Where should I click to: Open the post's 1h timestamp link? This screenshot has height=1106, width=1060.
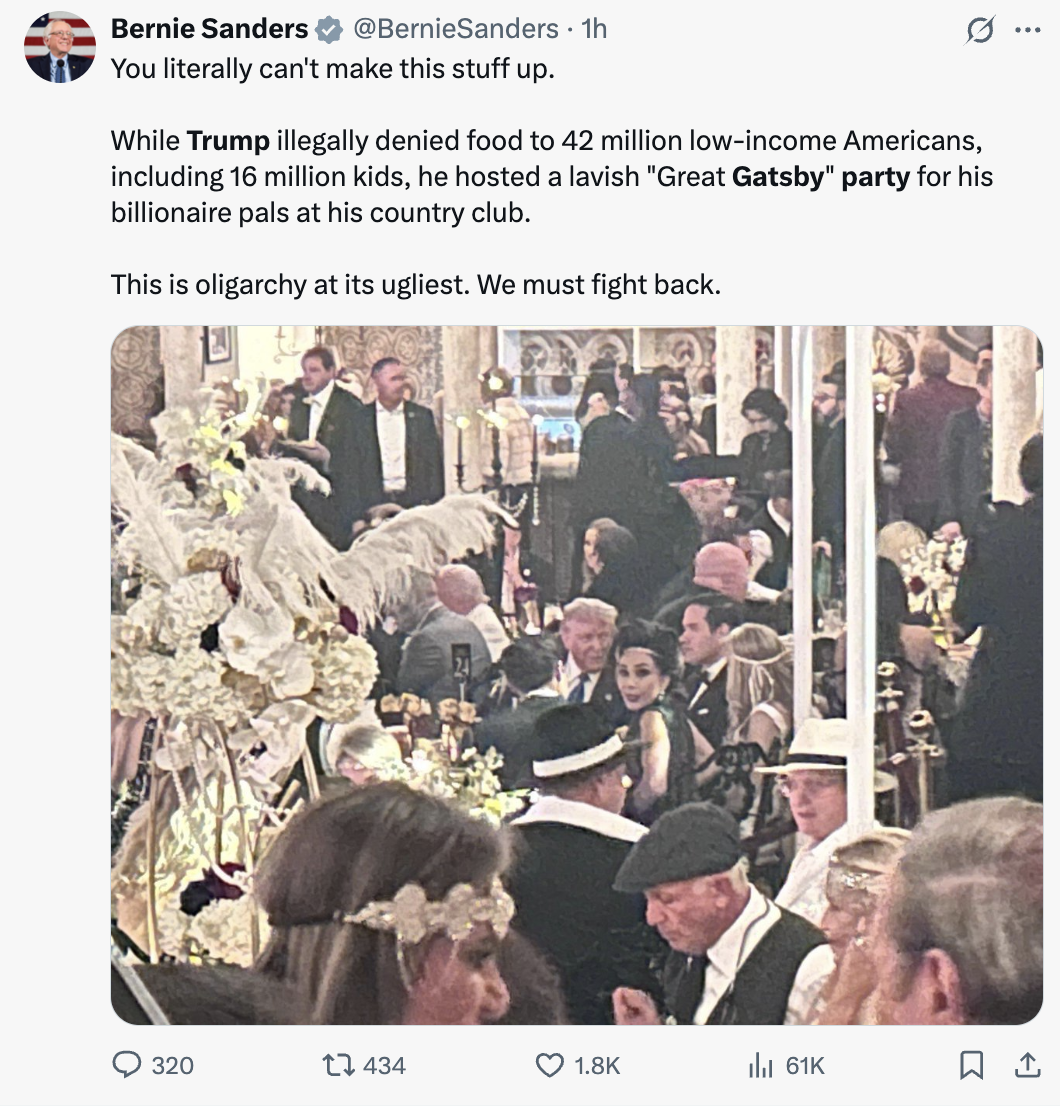tap(594, 29)
